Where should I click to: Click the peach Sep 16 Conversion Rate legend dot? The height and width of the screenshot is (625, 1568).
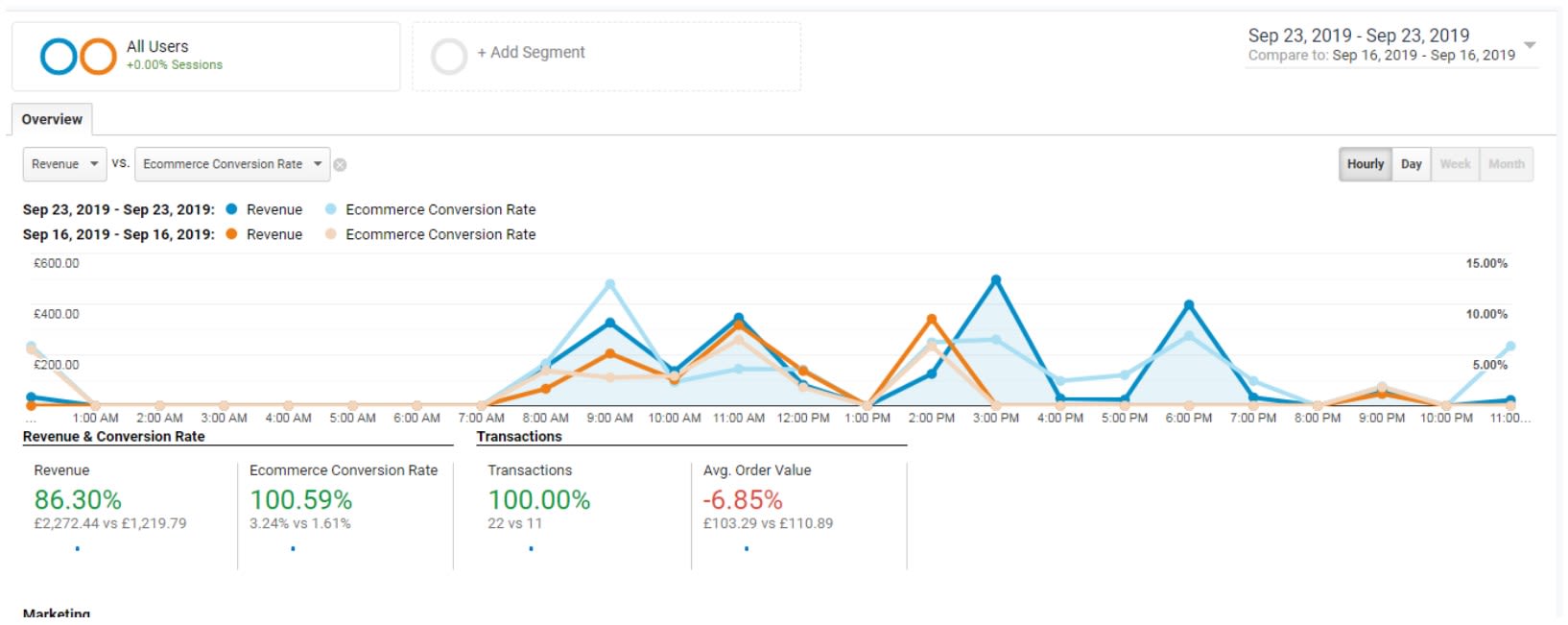(331, 234)
